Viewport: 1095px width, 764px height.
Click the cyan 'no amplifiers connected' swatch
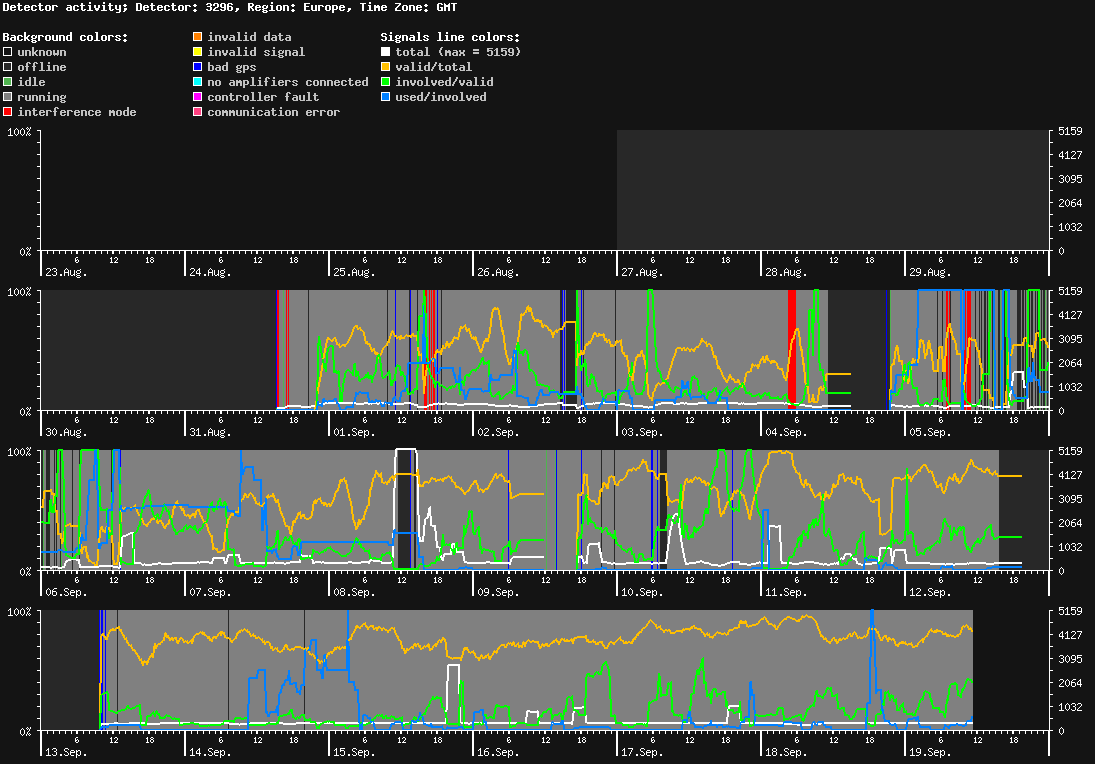point(198,82)
